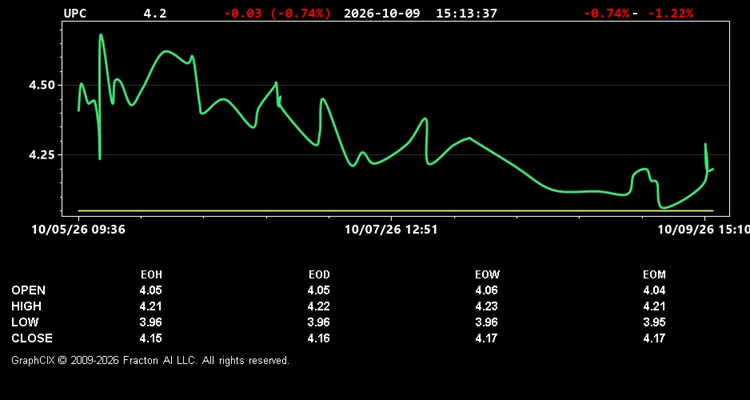750x400 pixels.
Task: Click the LOW row label
Action: click(25, 322)
